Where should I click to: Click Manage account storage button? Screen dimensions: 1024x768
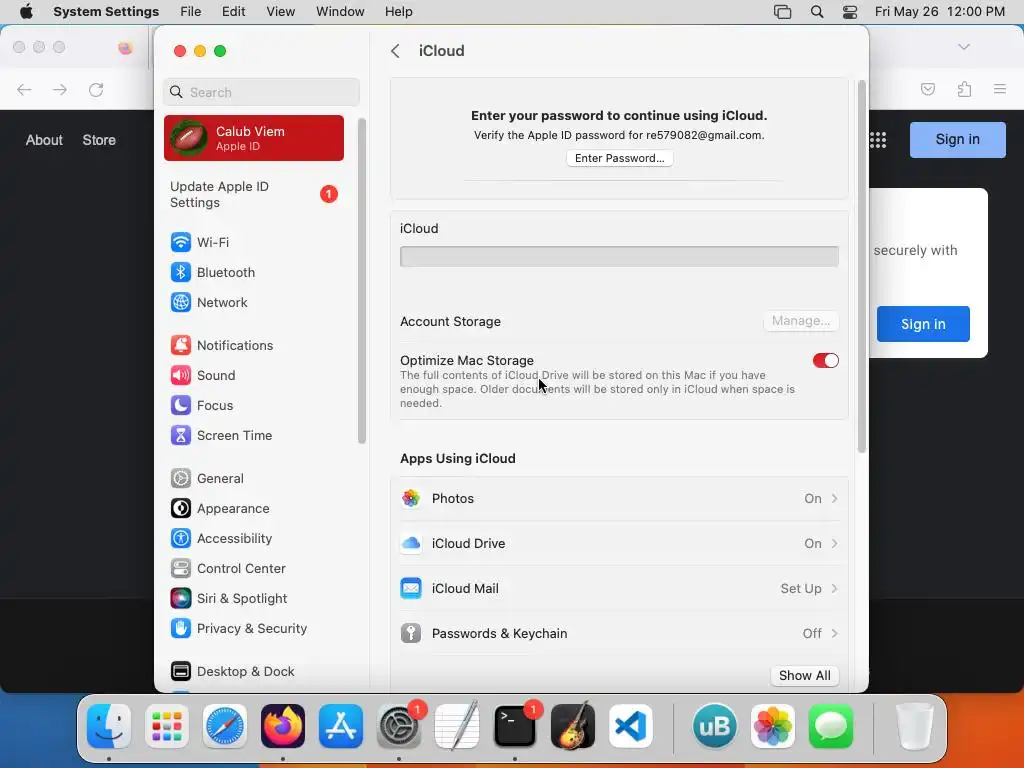click(801, 321)
